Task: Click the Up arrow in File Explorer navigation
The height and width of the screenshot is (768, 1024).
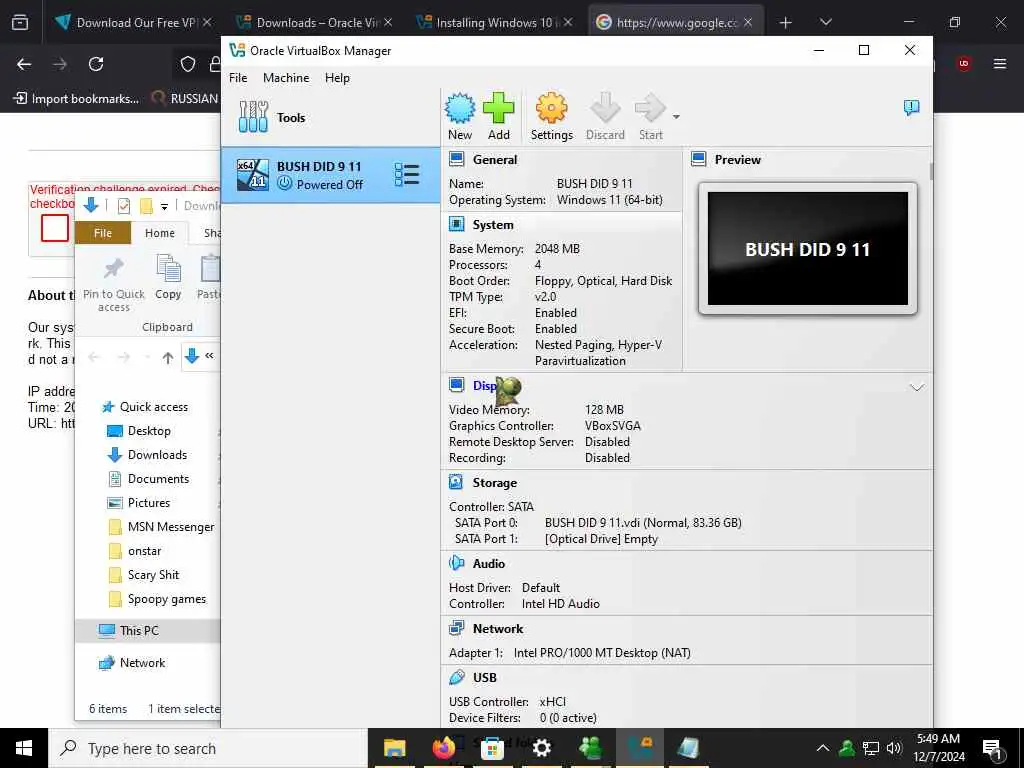Action: [168, 357]
